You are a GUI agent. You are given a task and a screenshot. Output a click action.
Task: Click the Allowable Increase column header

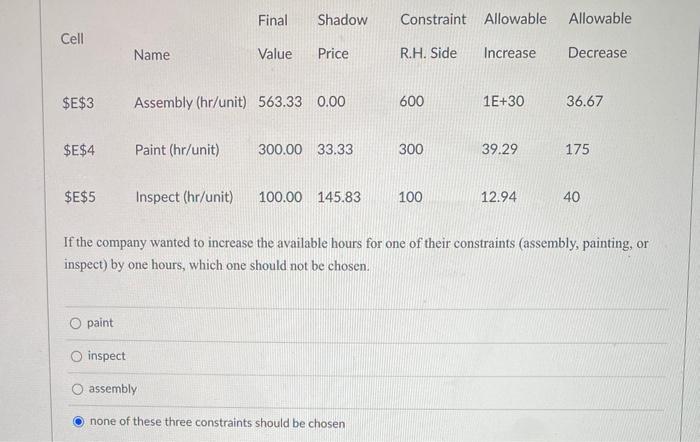[514, 36]
